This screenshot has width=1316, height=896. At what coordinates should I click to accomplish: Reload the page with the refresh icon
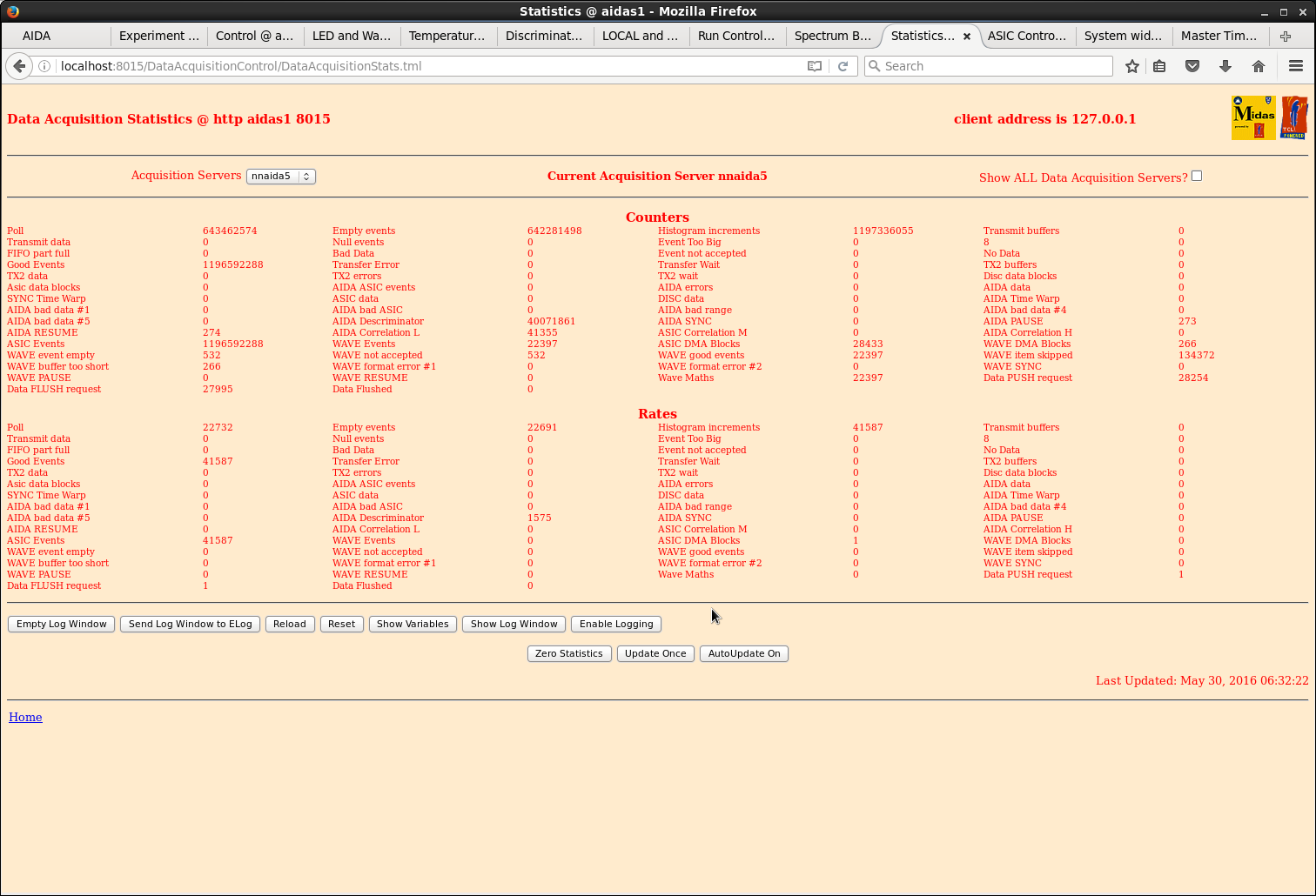tap(843, 66)
